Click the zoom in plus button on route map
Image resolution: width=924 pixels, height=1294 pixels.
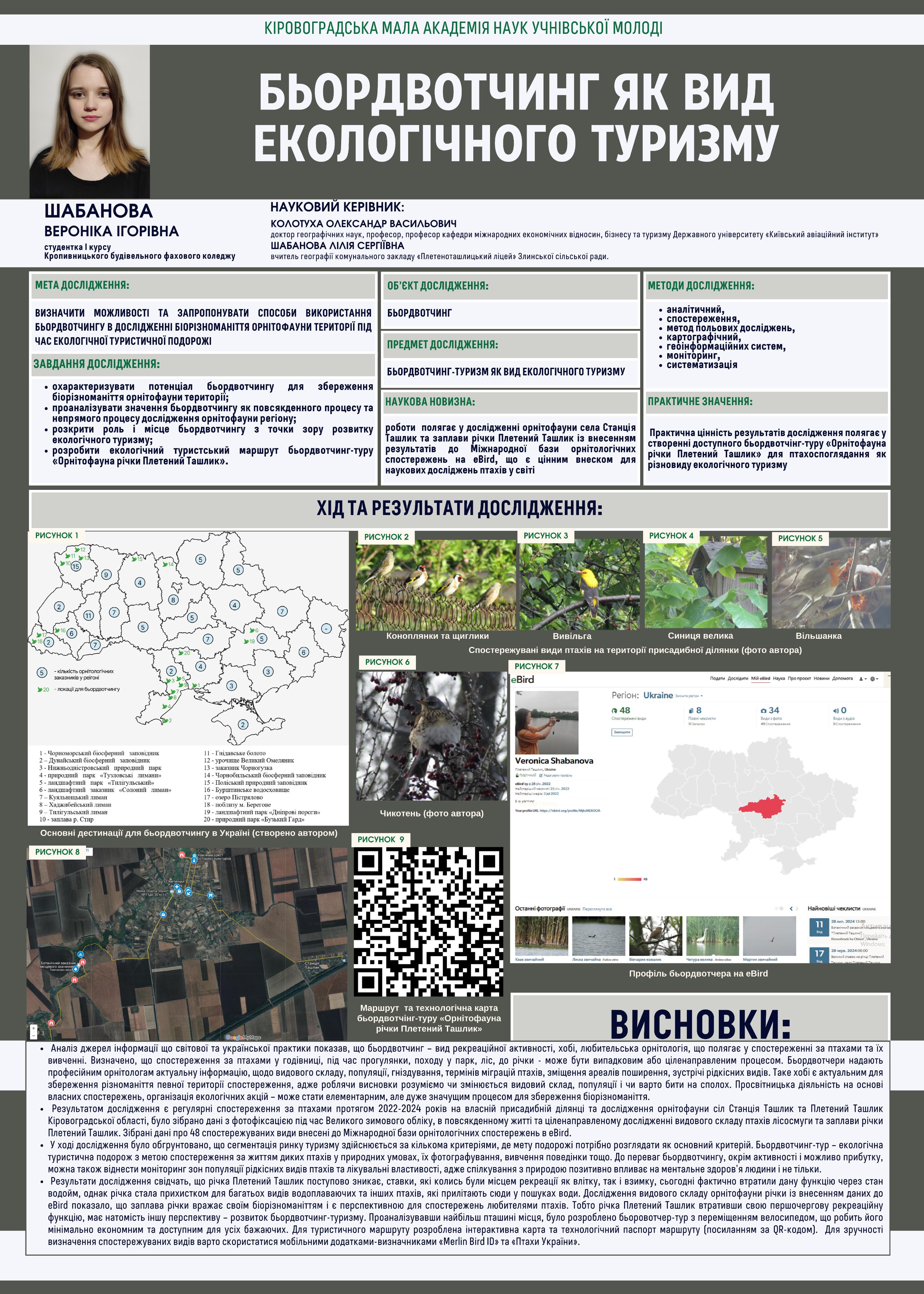click(x=34, y=1028)
